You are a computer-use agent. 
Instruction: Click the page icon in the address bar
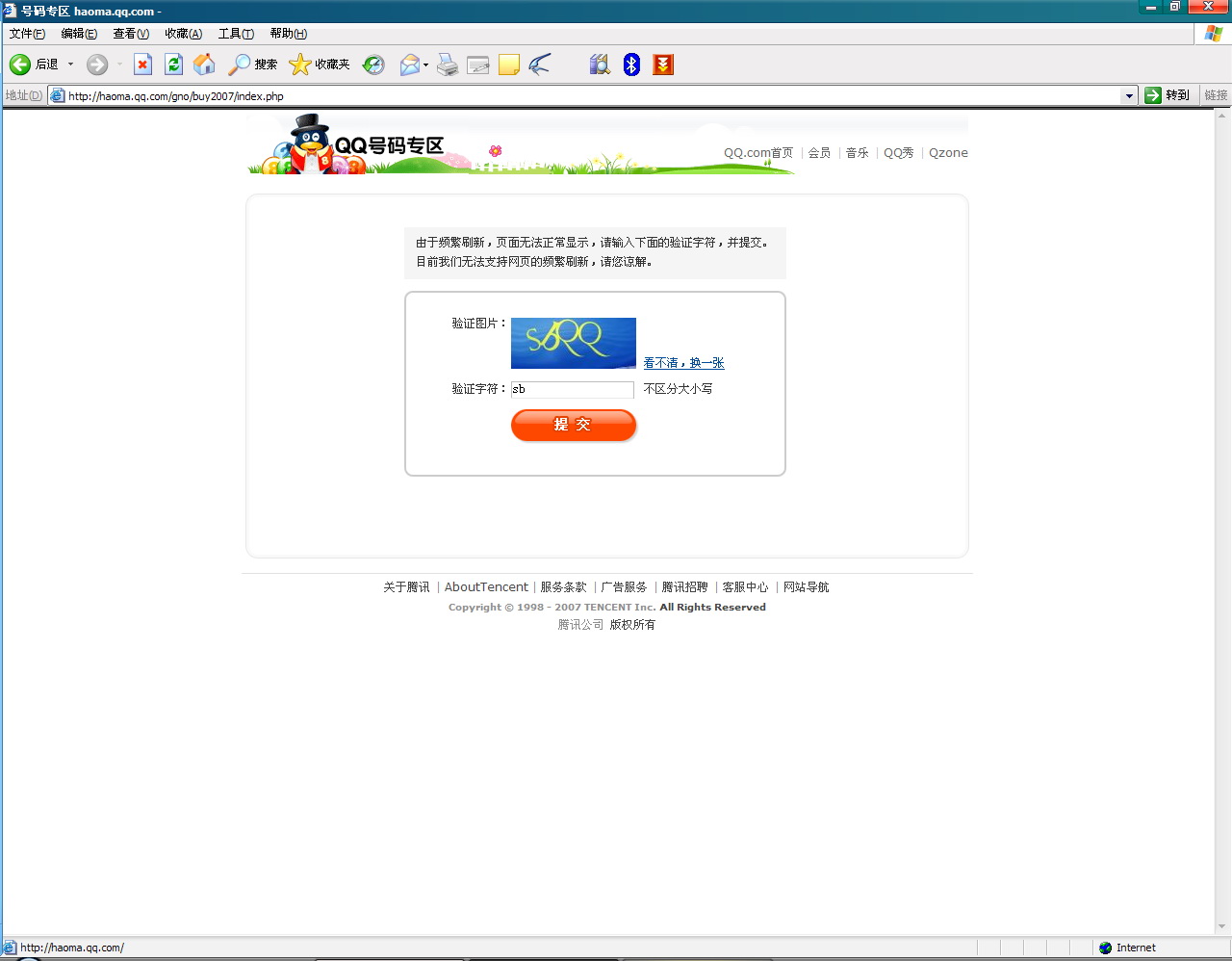coord(58,96)
